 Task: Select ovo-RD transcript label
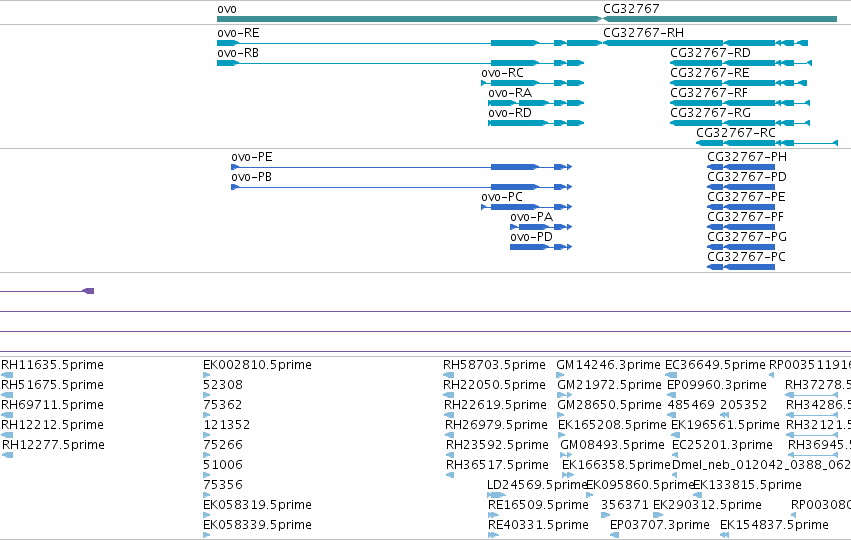point(510,113)
